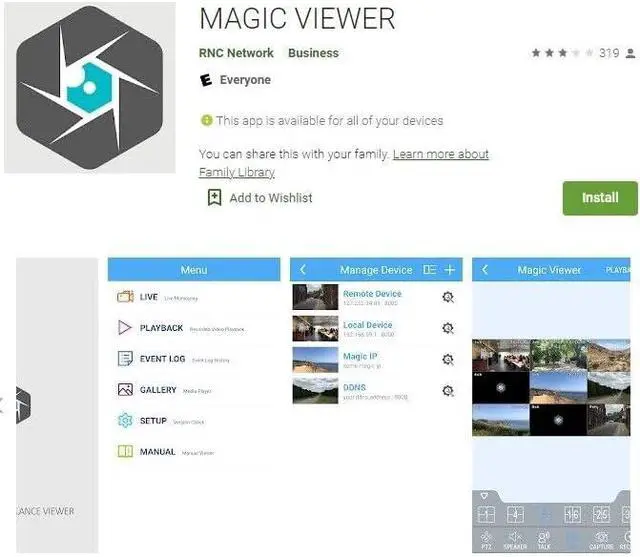Collapse the control panel with down triangle

tap(484, 496)
